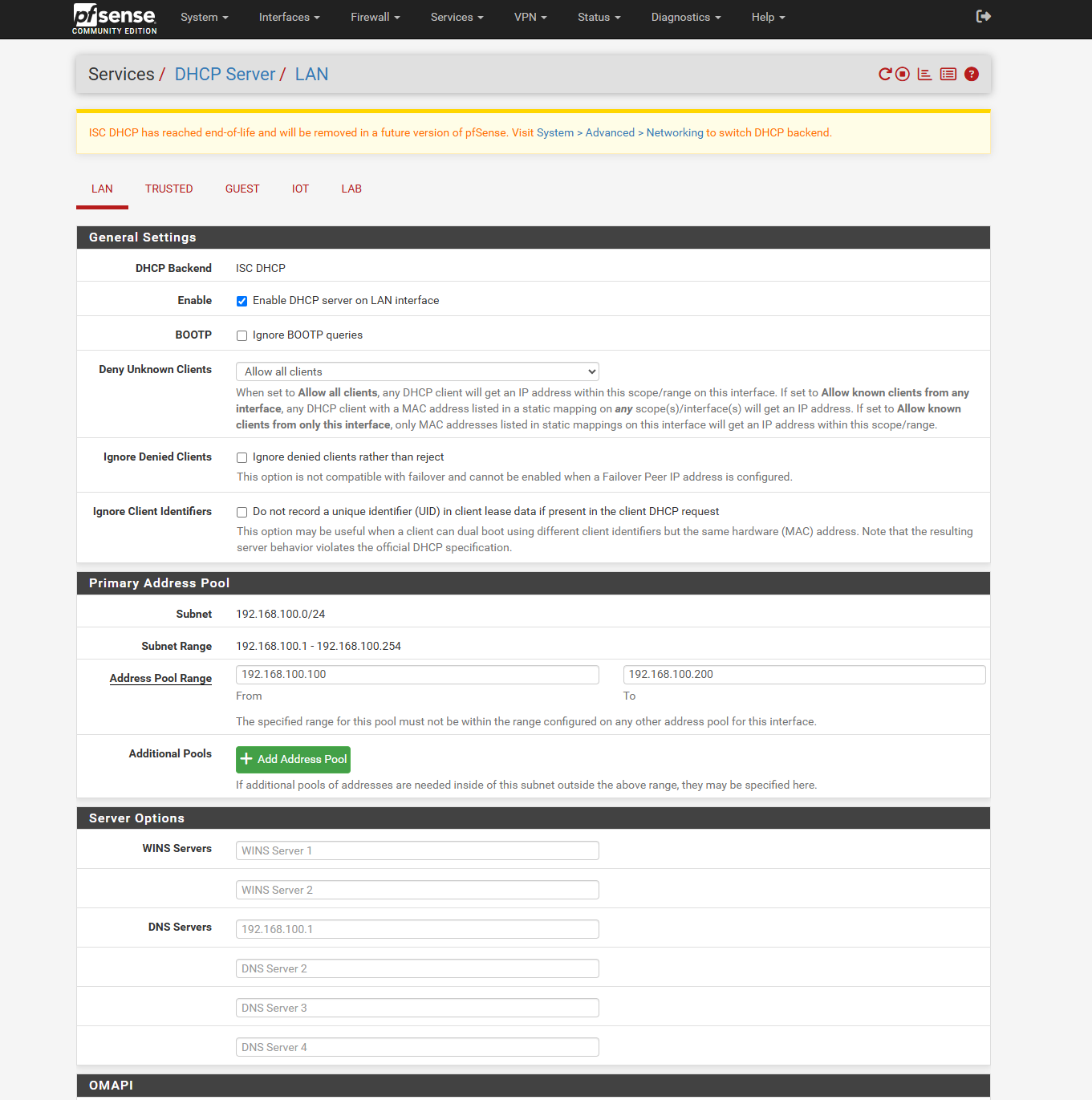Check Ignore denied clients rather than reject

tap(242, 457)
